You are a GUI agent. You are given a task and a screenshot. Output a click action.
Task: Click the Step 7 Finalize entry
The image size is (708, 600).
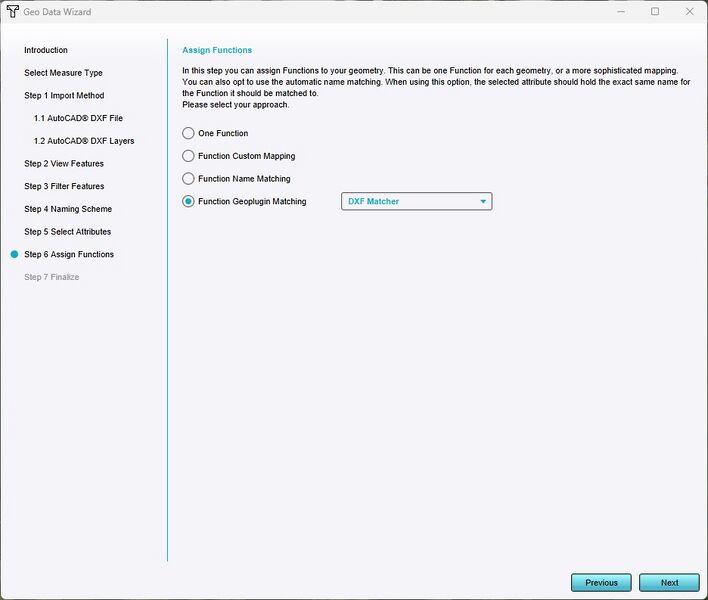[x=51, y=277]
